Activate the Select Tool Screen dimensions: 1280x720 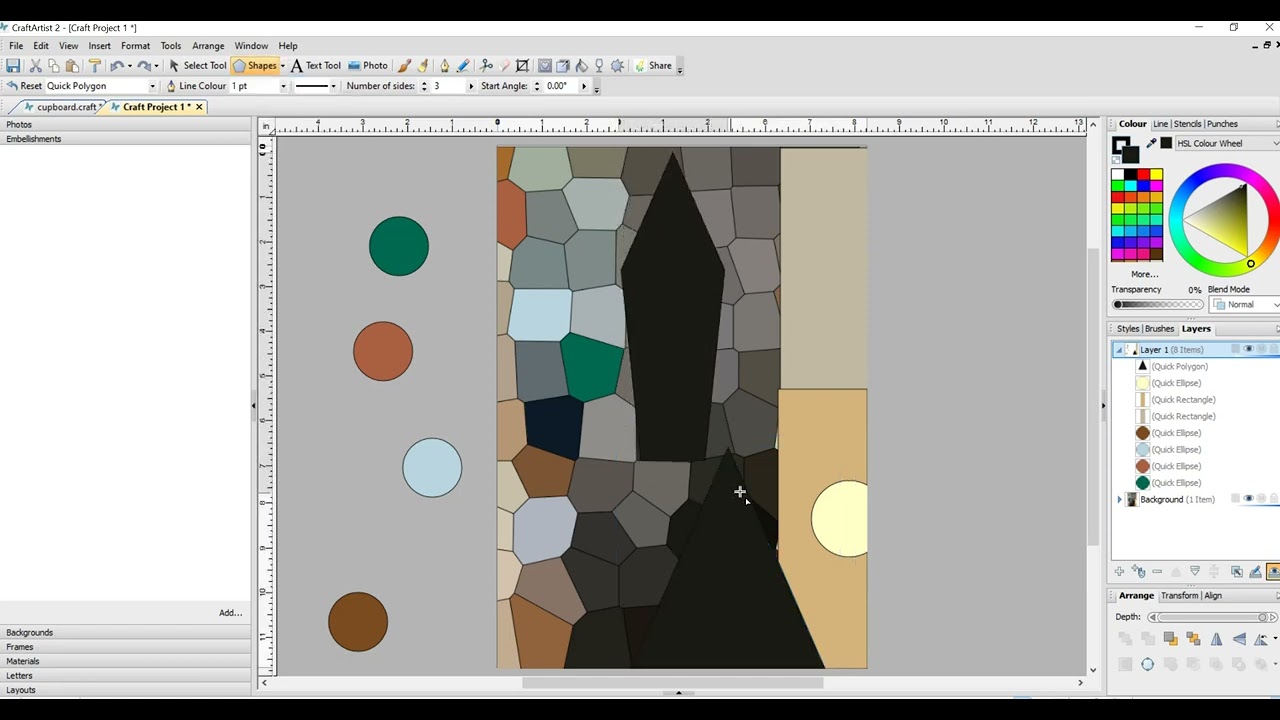click(x=197, y=66)
